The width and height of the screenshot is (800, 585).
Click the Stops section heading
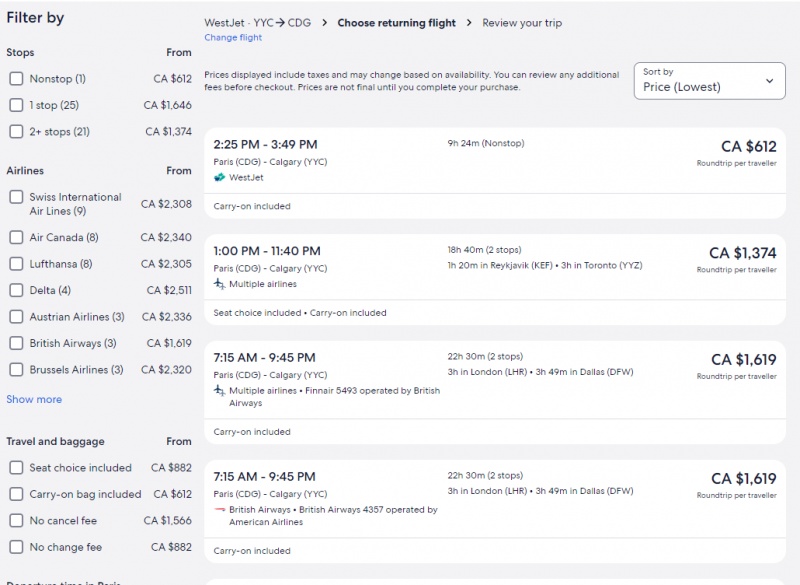click(20, 53)
